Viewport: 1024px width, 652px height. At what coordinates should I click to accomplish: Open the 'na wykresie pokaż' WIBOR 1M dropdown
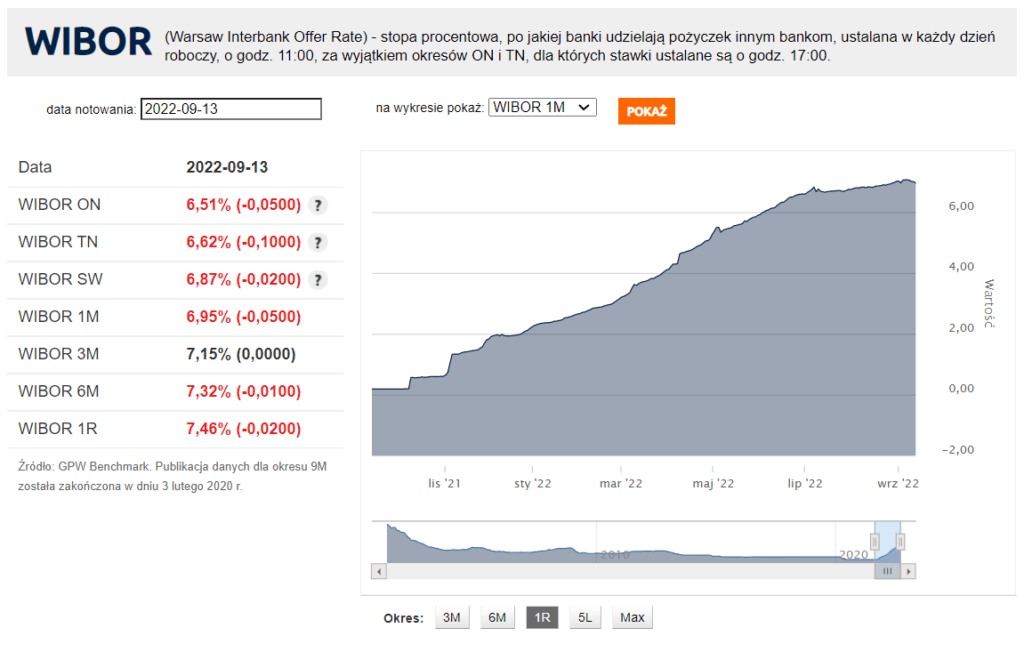pyautogui.click(x=542, y=107)
